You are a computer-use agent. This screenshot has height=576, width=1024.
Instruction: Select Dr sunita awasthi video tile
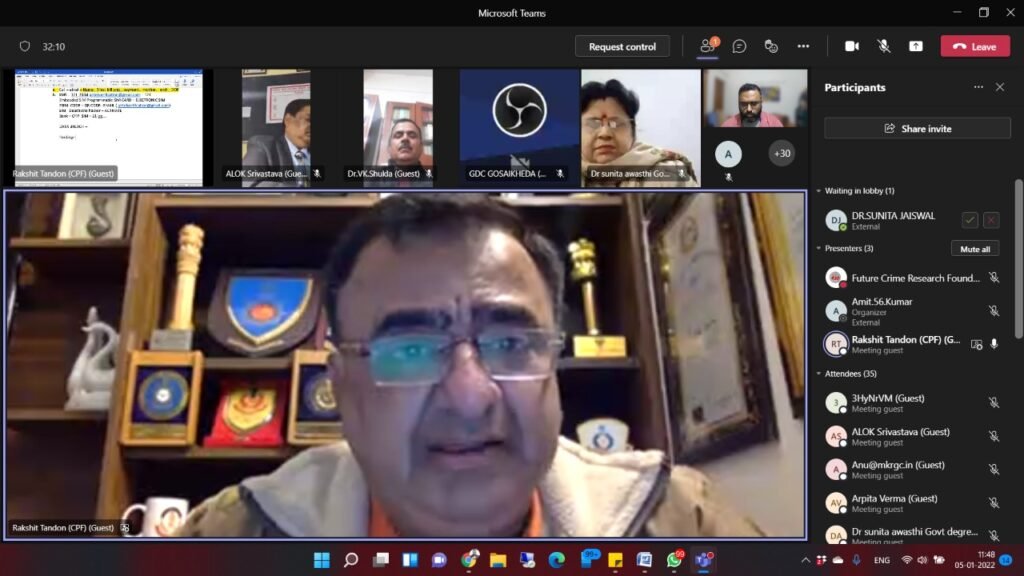pyautogui.click(x=641, y=128)
